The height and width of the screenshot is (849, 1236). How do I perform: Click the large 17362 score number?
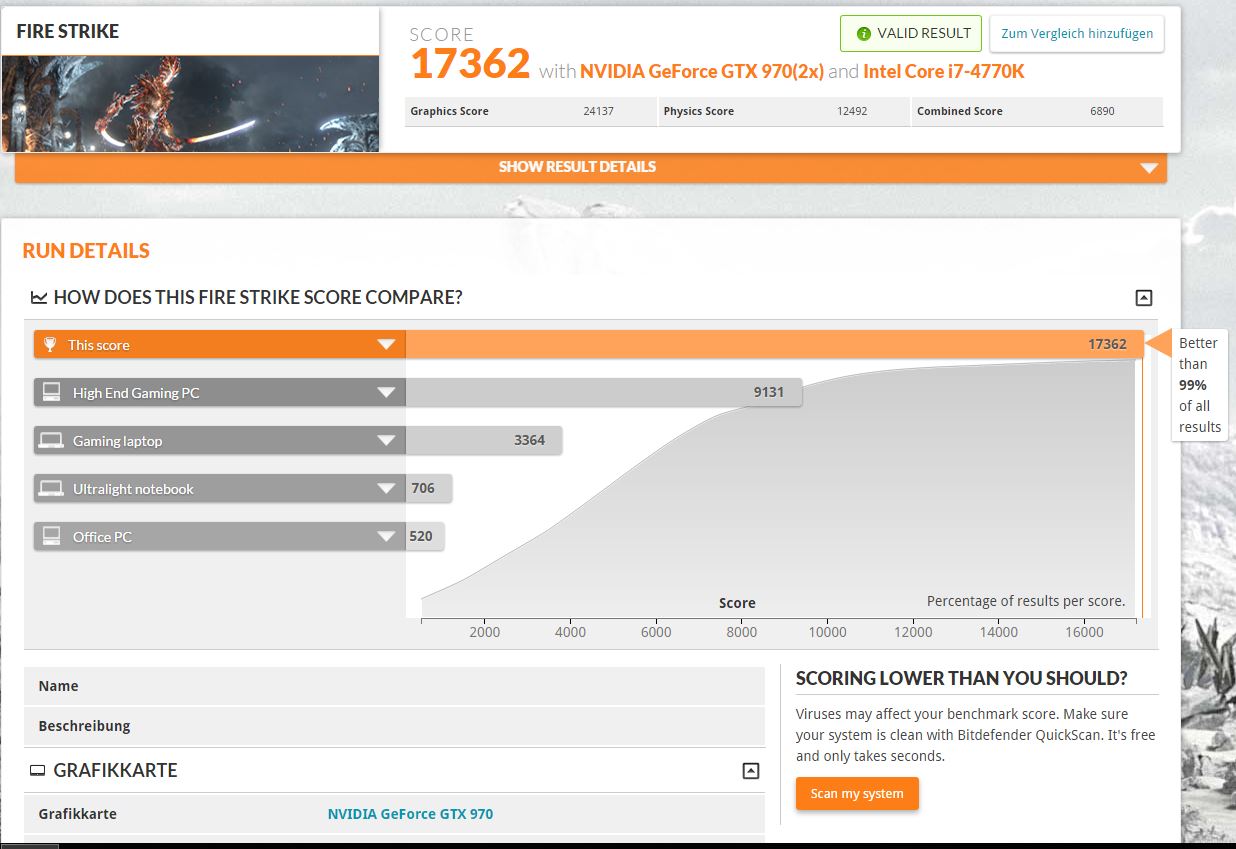click(x=470, y=64)
